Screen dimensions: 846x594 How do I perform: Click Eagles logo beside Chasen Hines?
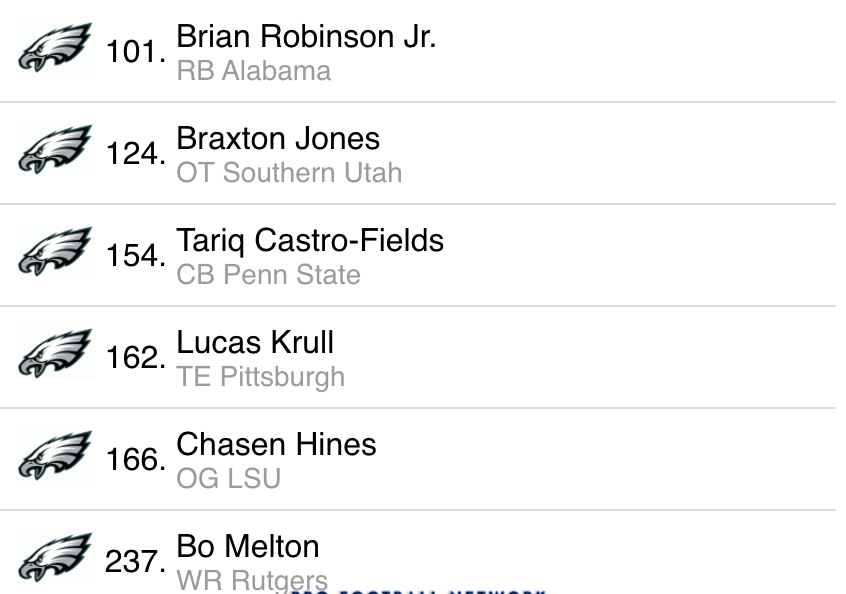pyautogui.click(x=55, y=456)
